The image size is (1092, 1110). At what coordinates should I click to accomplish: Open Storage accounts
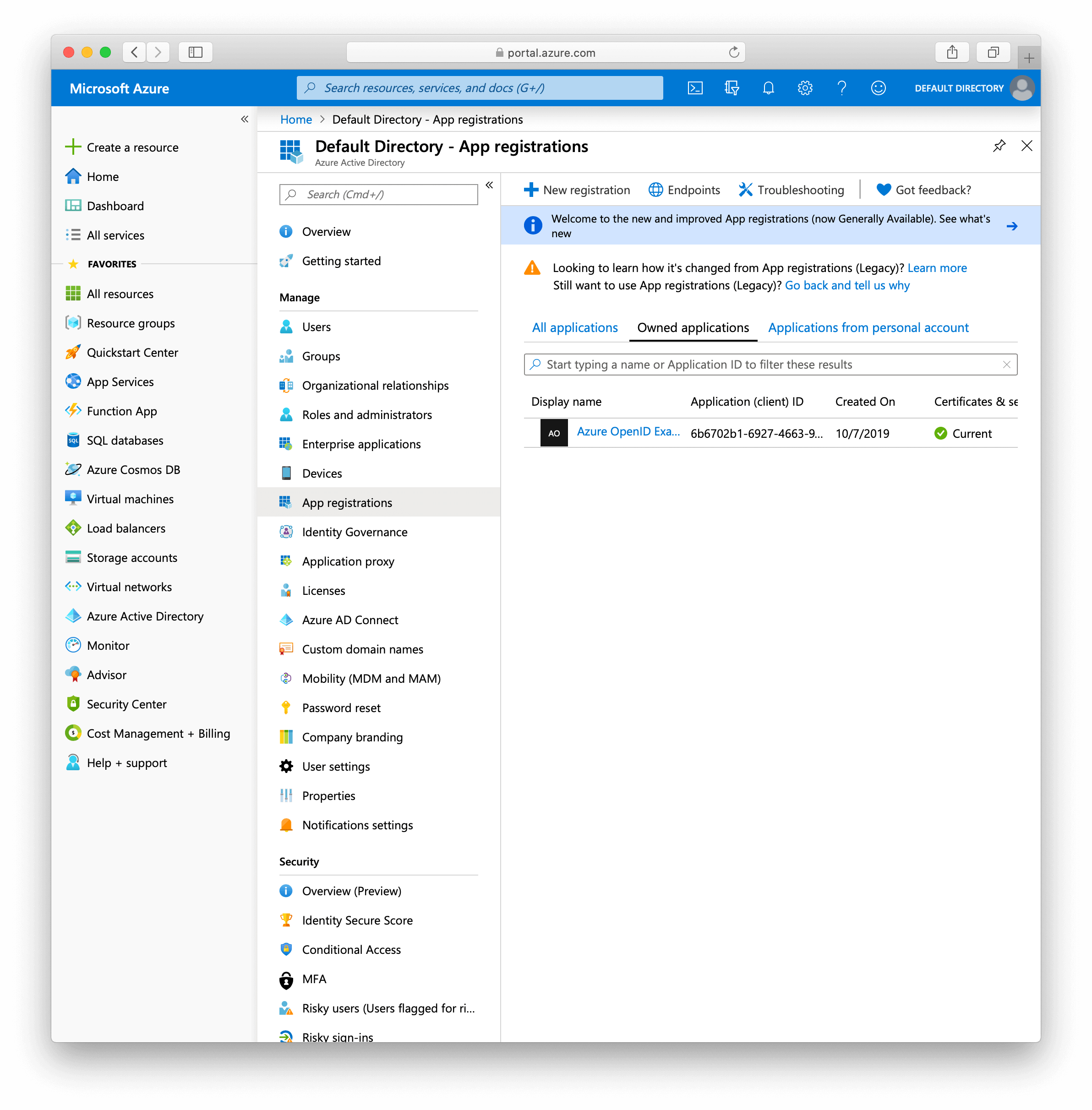(x=121, y=557)
